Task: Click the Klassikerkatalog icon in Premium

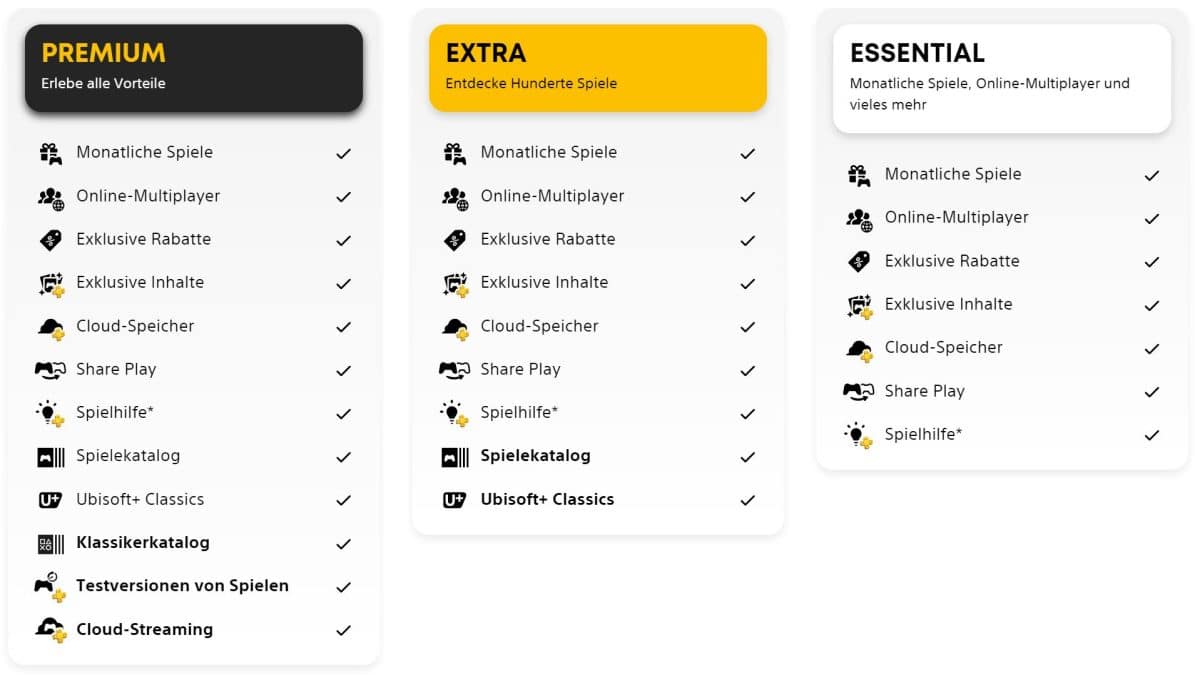Action: pyautogui.click(x=50, y=544)
